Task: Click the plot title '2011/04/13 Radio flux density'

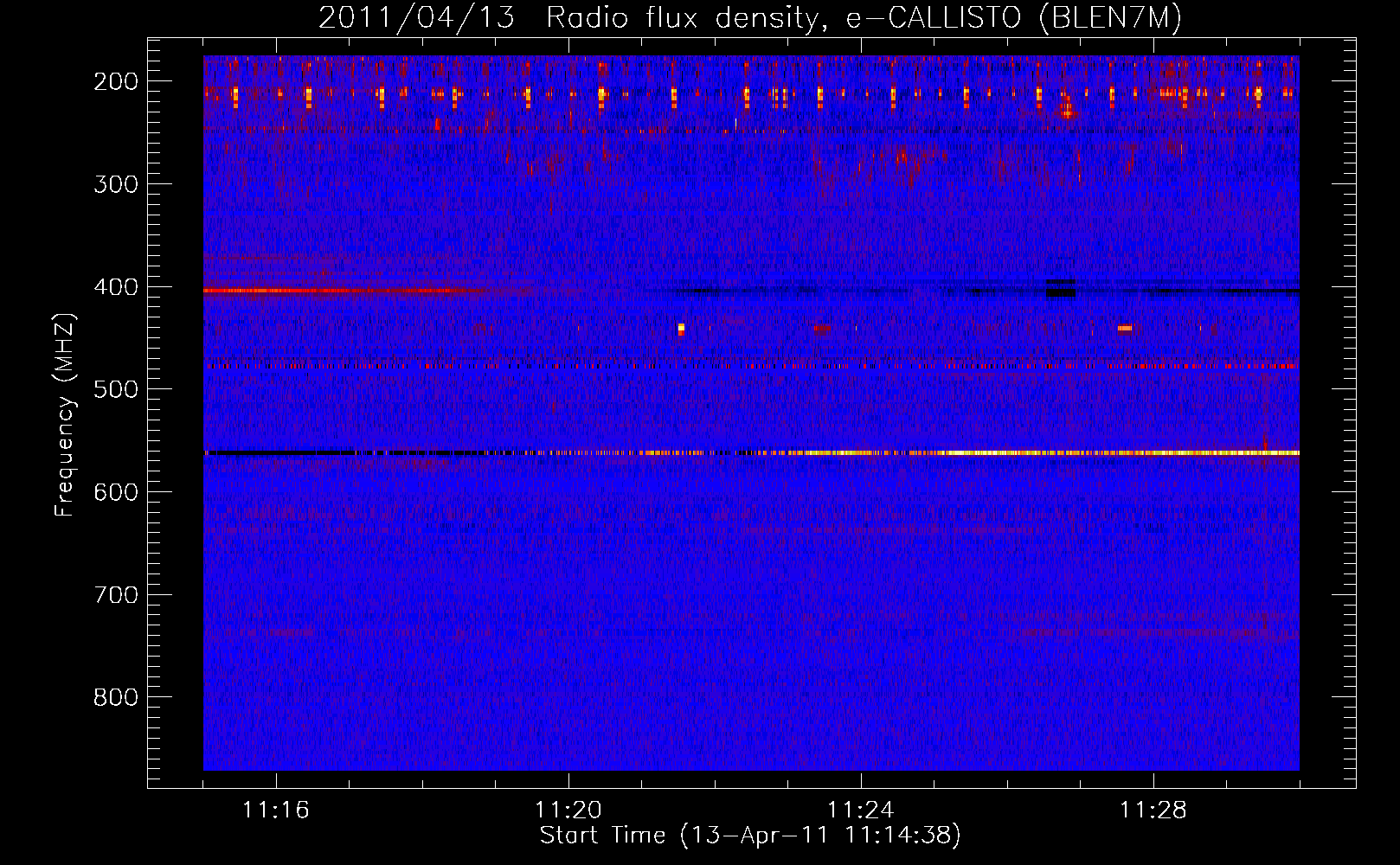Action: (567, 18)
